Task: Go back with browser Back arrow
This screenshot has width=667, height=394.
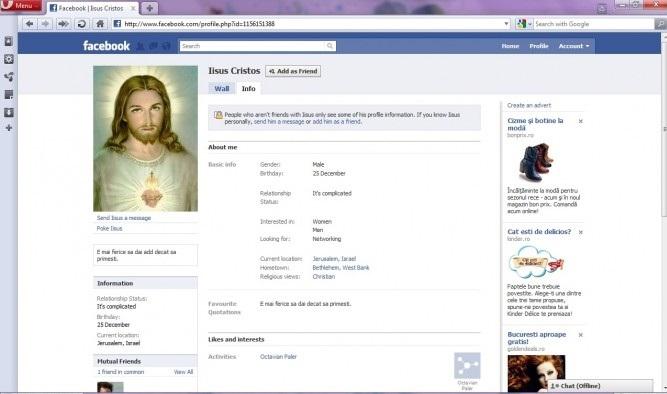Action: click(x=29, y=24)
